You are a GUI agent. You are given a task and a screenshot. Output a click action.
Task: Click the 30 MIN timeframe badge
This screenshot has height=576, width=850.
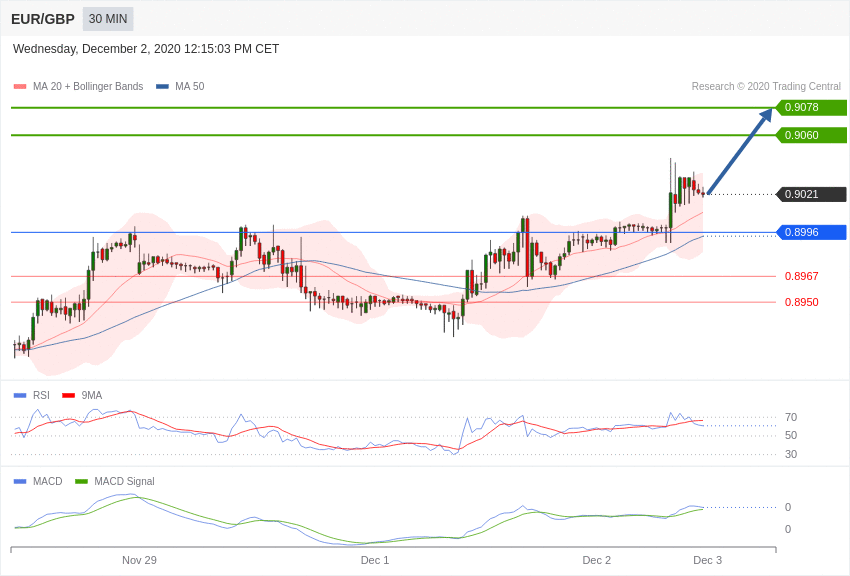pyautogui.click(x=108, y=19)
